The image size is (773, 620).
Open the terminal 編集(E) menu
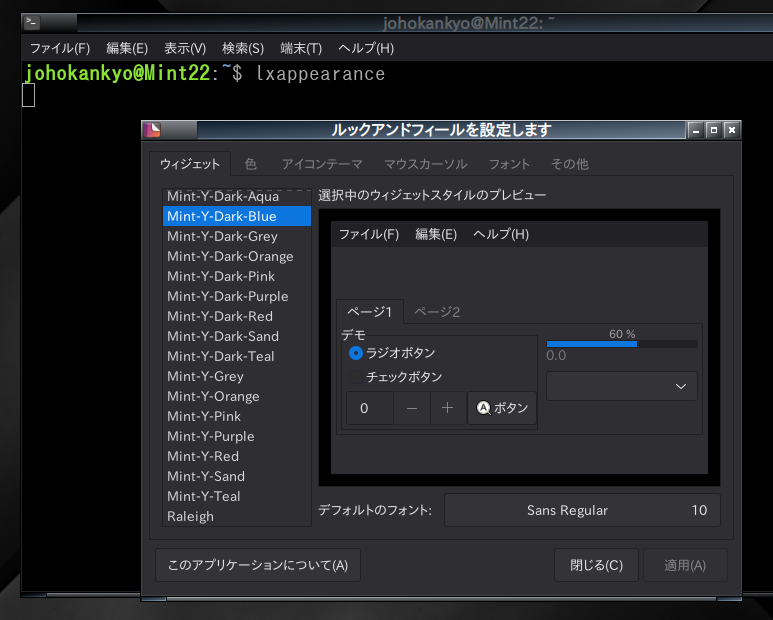pyautogui.click(x=127, y=48)
